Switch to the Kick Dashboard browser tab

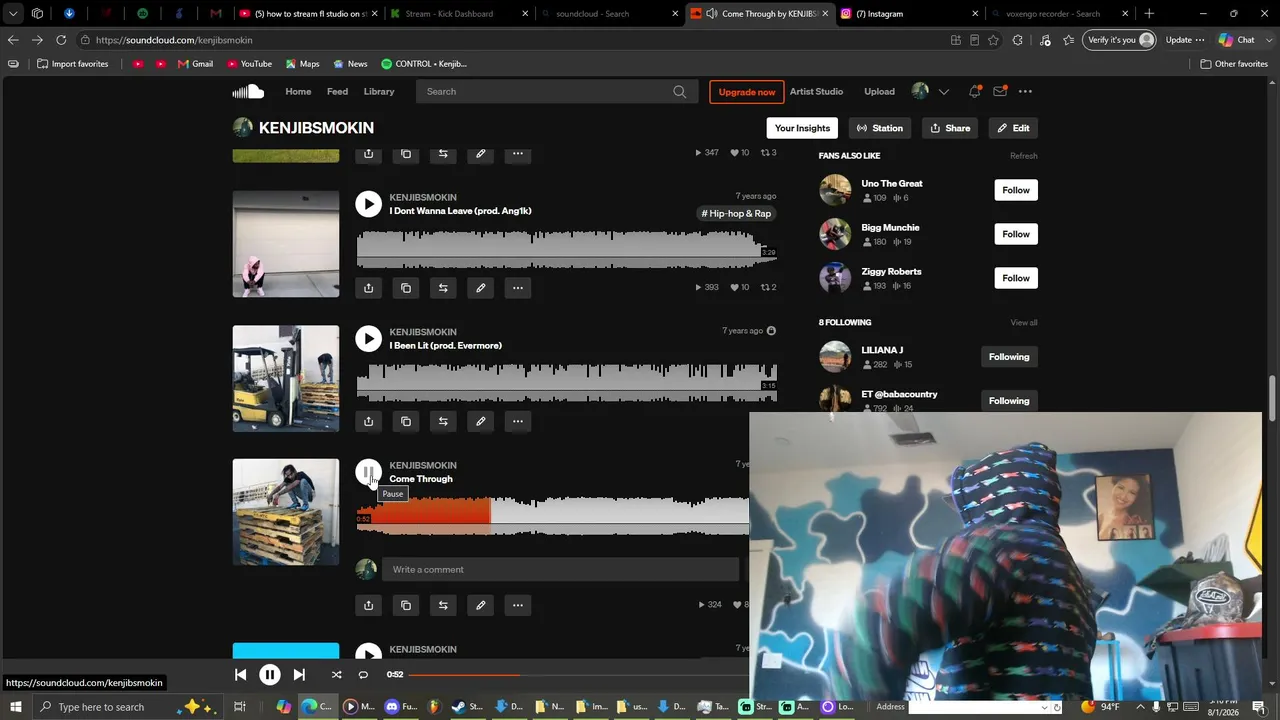point(457,14)
